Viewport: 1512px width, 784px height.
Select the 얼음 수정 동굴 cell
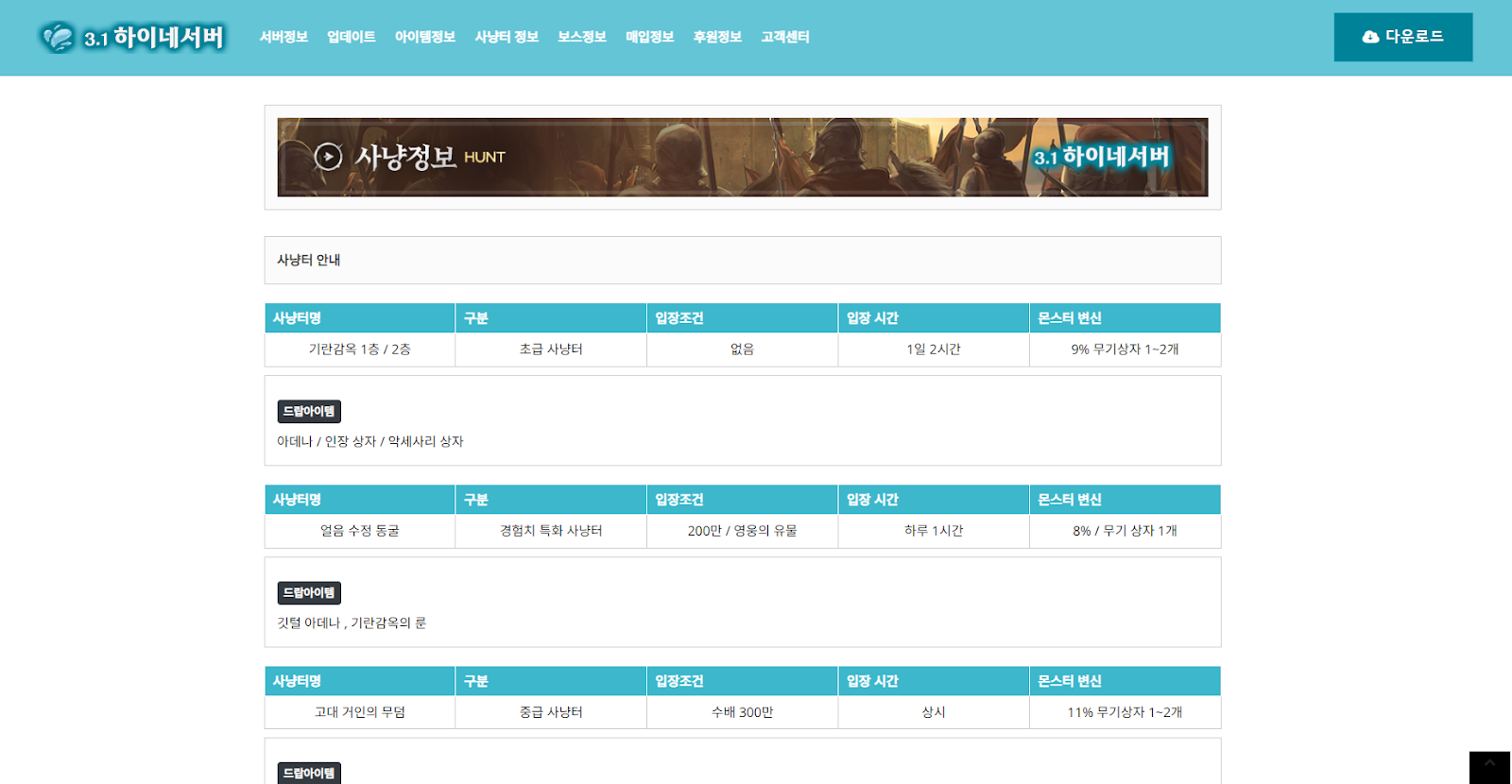[x=360, y=531]
